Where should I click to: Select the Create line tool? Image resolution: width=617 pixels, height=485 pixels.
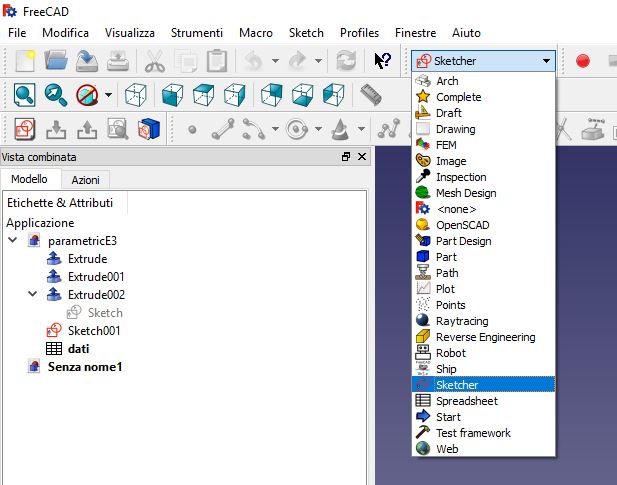223,129
